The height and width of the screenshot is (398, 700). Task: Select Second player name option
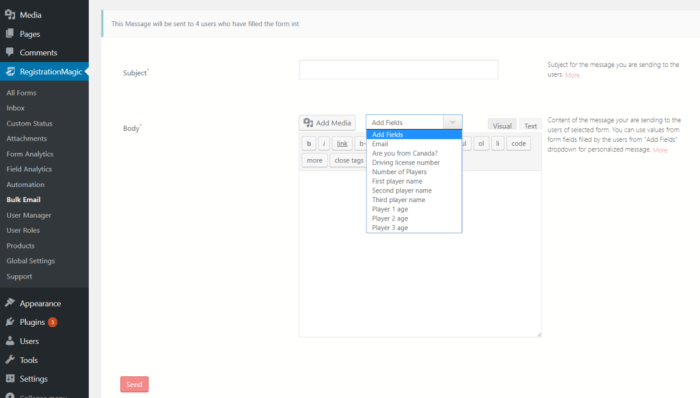[414, 191]
